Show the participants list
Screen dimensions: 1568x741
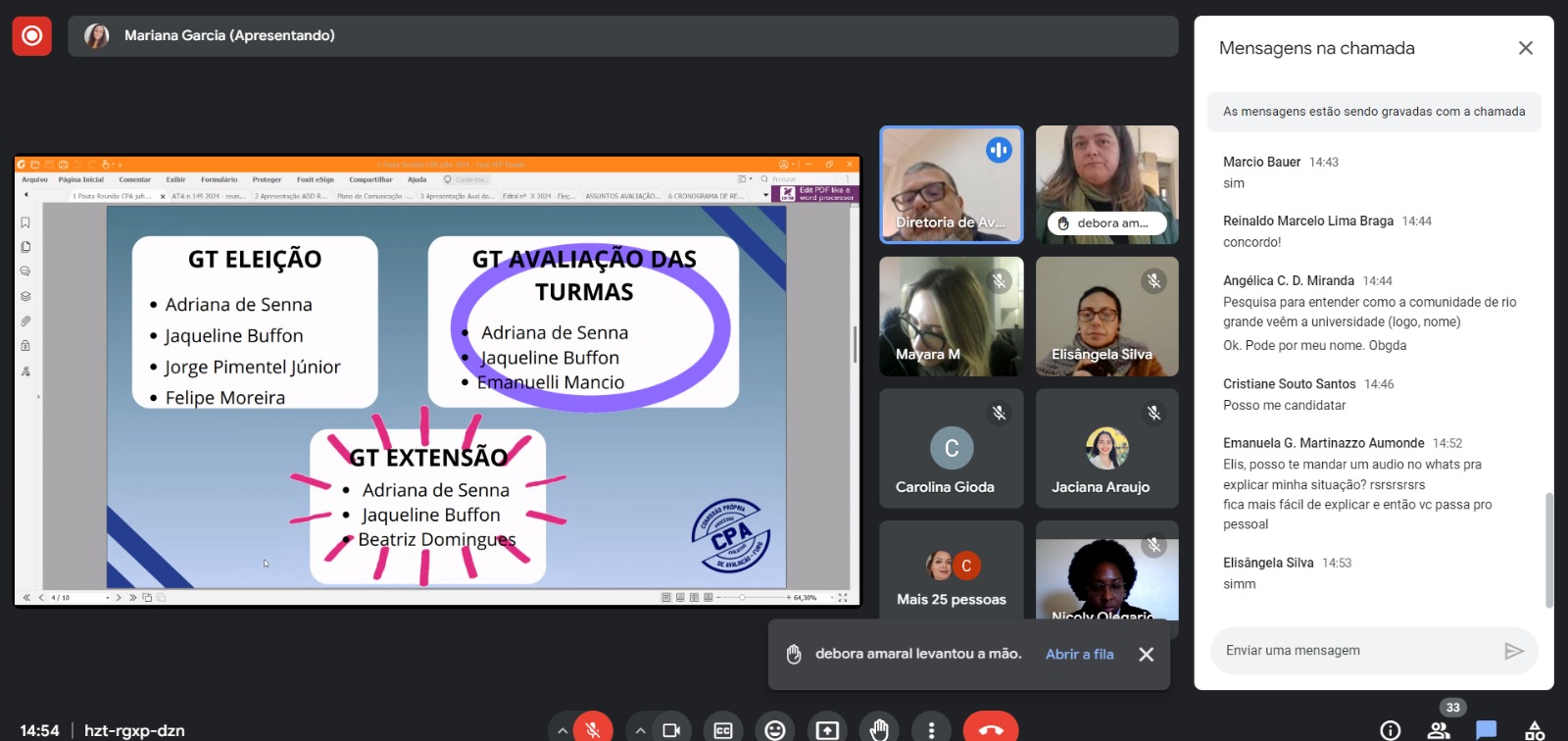tap(1439, 729)
